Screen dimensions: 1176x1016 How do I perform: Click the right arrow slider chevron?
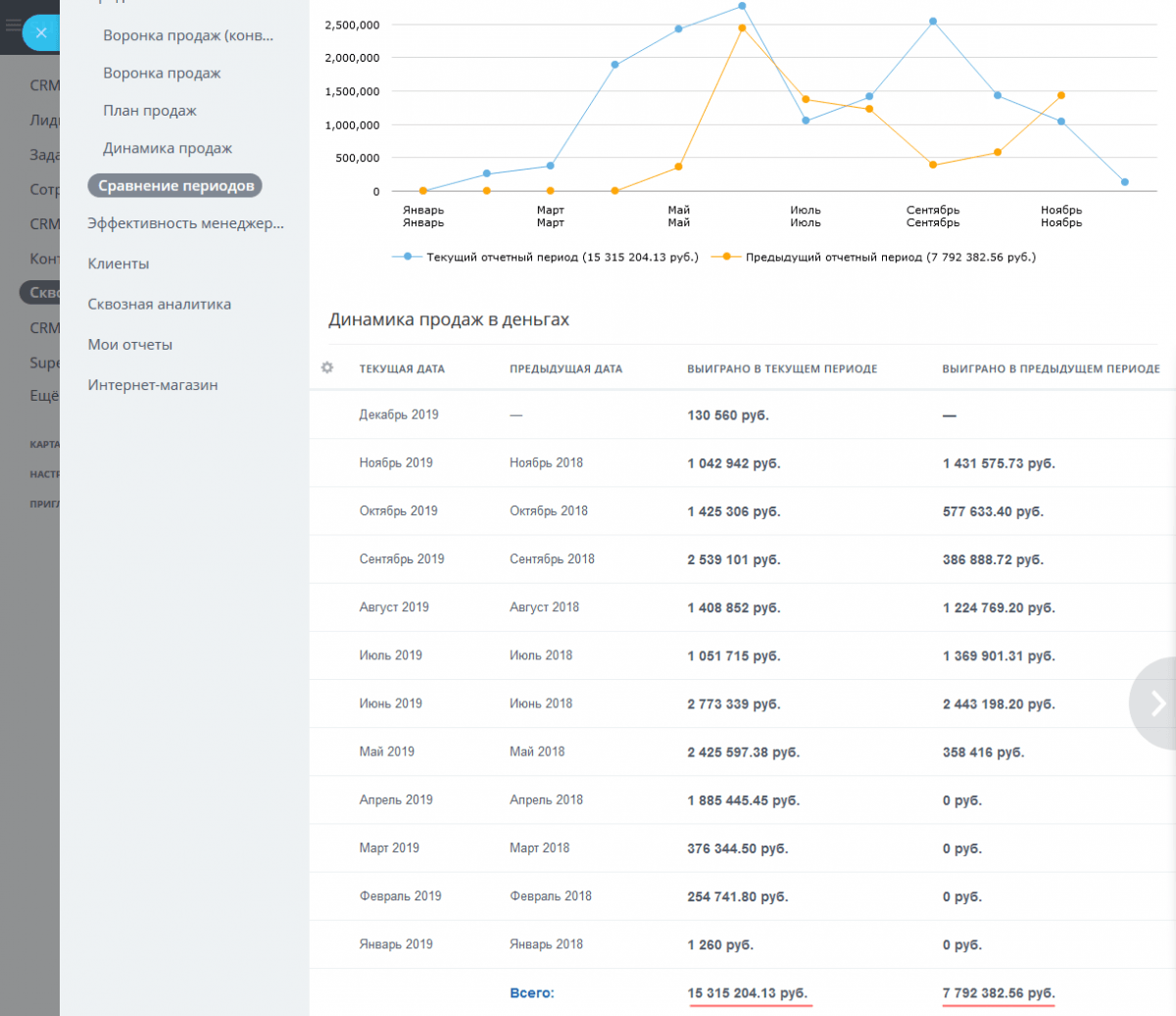tap(1156, 702)
